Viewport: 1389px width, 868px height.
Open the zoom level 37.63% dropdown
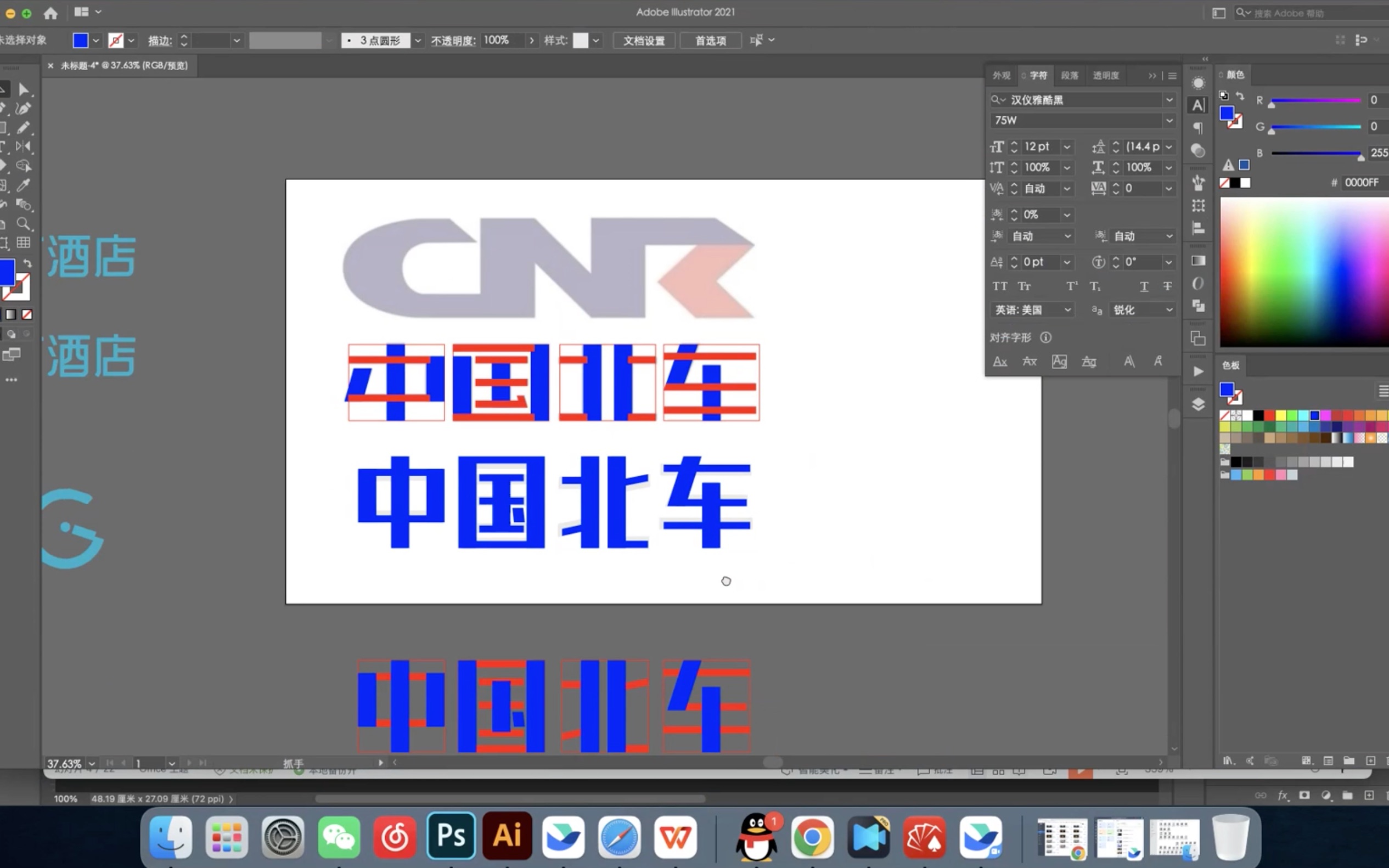point(92,764)
